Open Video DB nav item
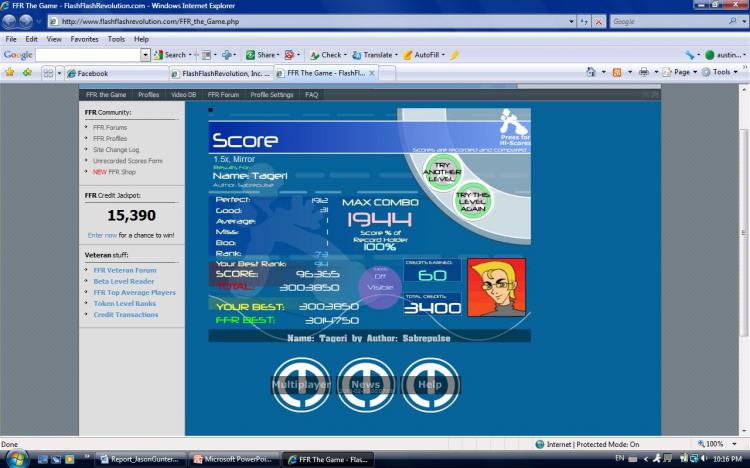 pyautogui.click(x=184, y=95)
